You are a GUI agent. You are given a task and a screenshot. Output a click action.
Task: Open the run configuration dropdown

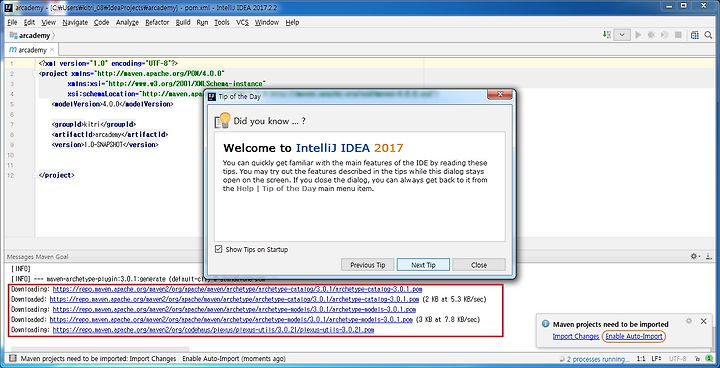tap(622, 35)
